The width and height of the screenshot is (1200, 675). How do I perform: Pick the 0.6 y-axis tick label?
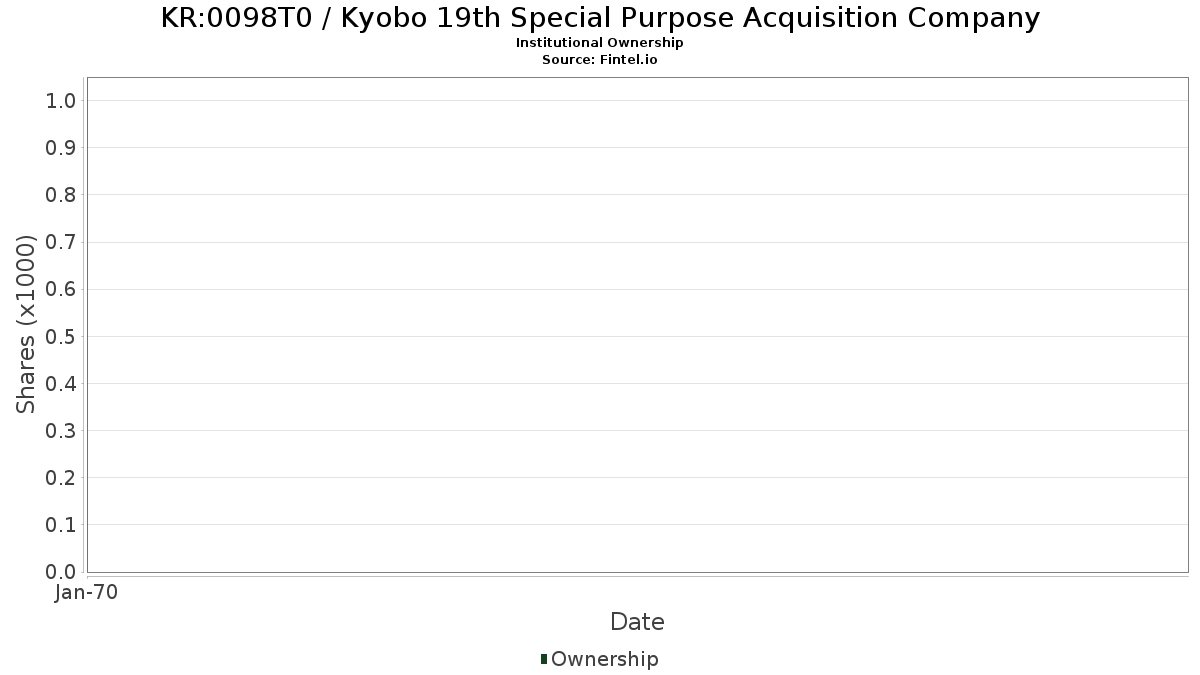click(x=61, y=289)
